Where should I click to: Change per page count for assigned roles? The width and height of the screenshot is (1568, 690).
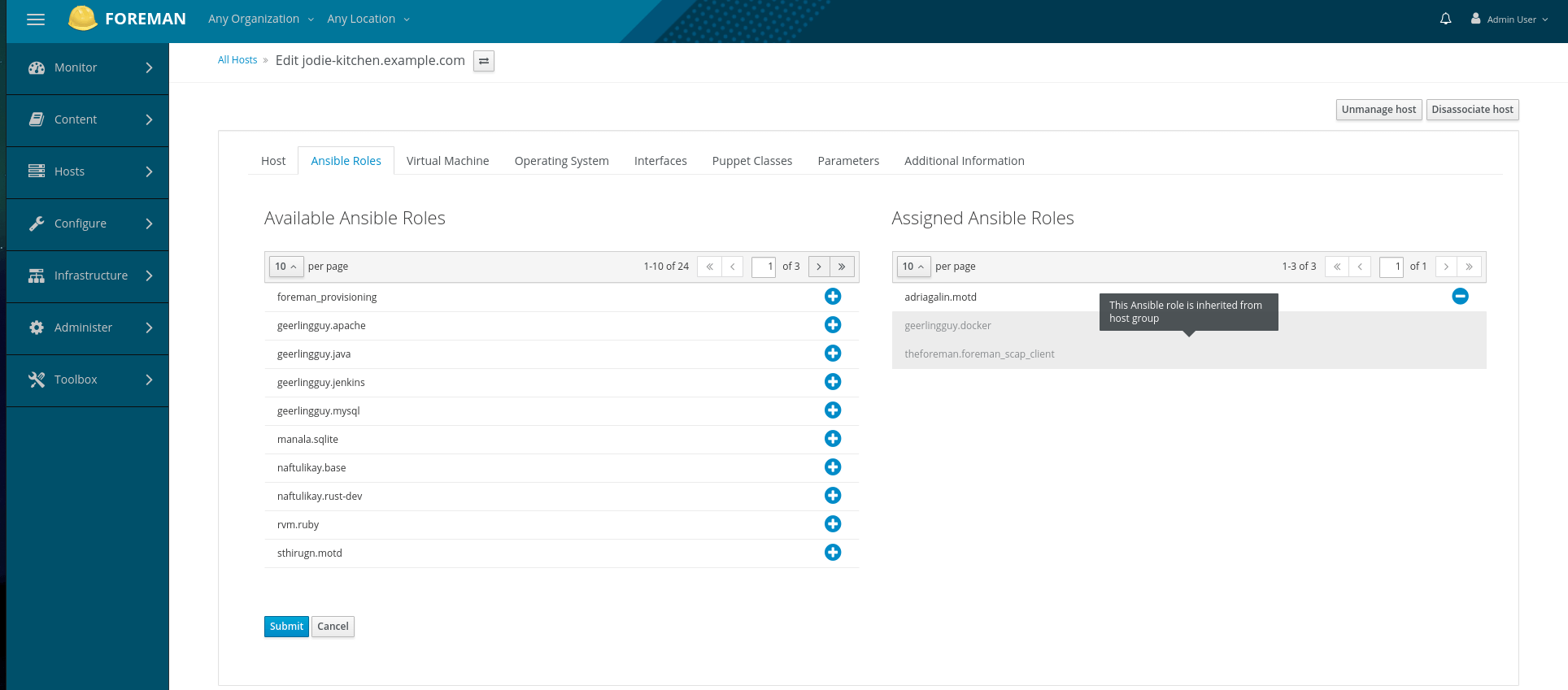click(914, 267)
